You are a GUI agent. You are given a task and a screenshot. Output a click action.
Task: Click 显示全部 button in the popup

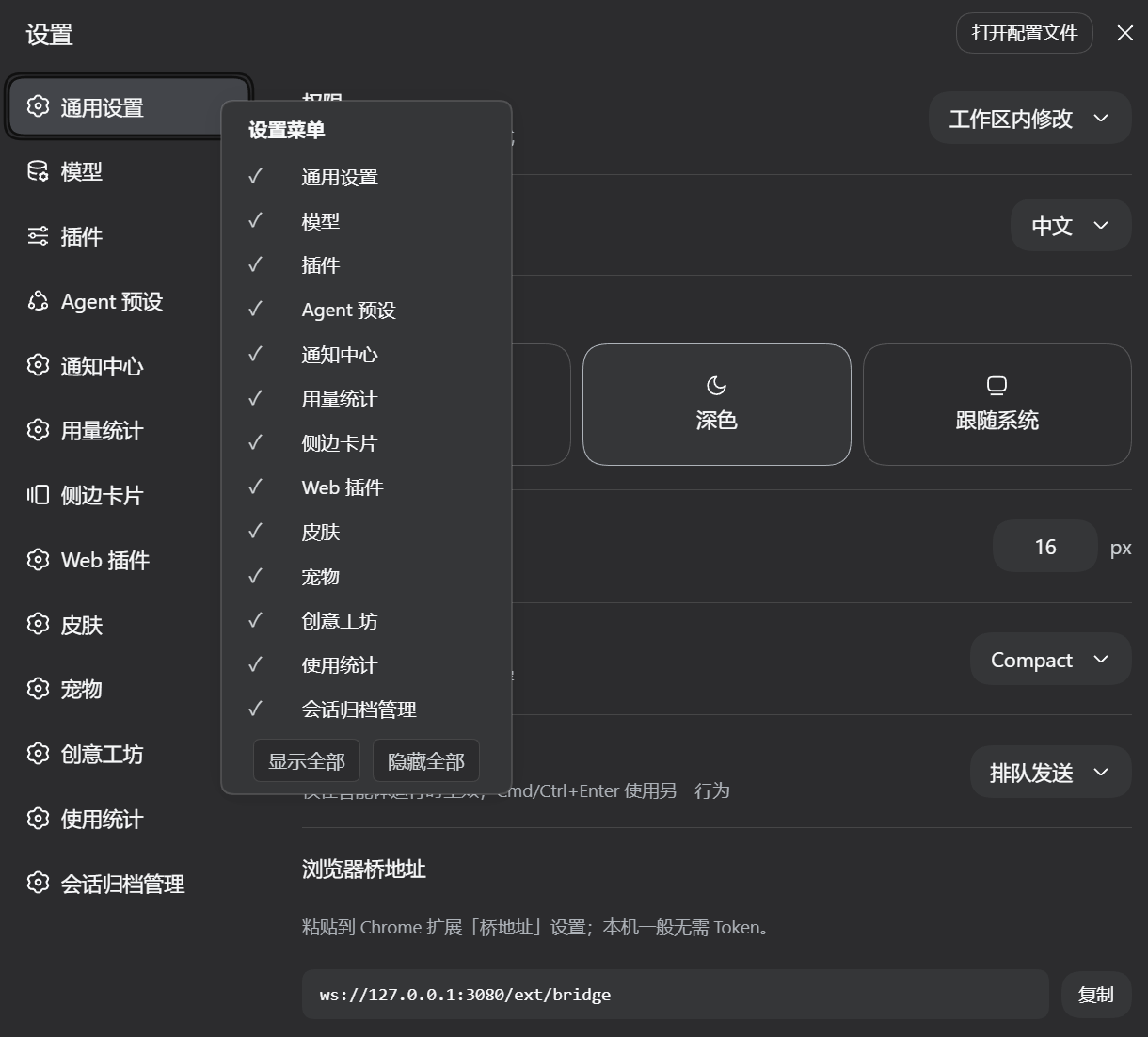click(307, 760)
